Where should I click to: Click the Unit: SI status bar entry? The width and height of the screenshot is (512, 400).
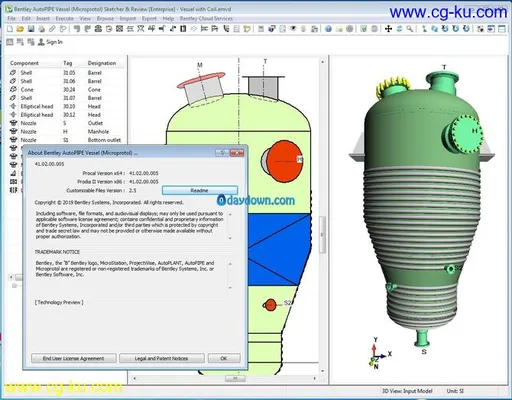(455, 391)
